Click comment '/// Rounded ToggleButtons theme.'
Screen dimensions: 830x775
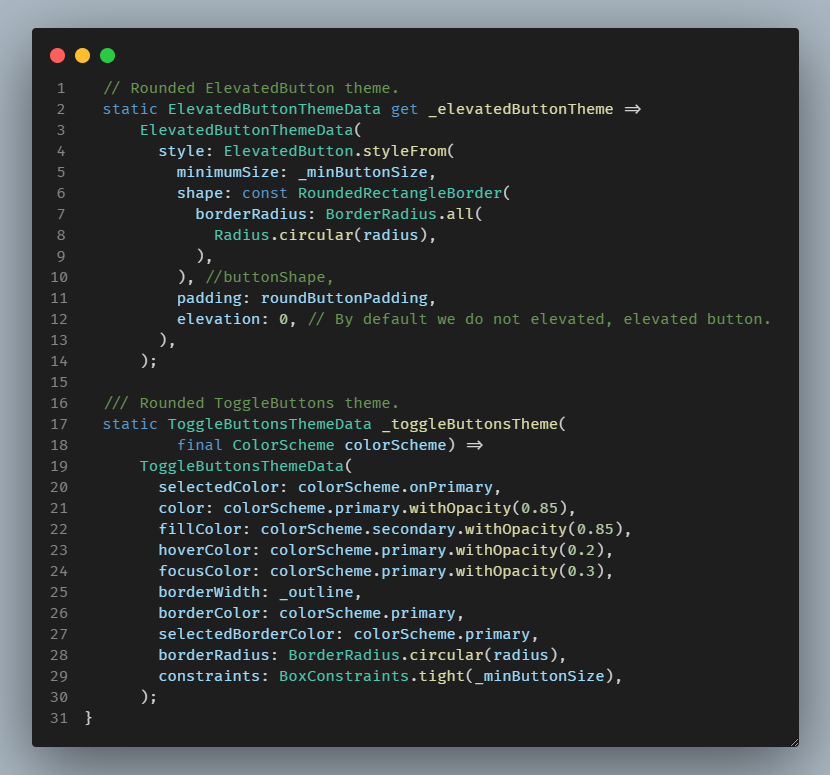(x=251, y=403)
